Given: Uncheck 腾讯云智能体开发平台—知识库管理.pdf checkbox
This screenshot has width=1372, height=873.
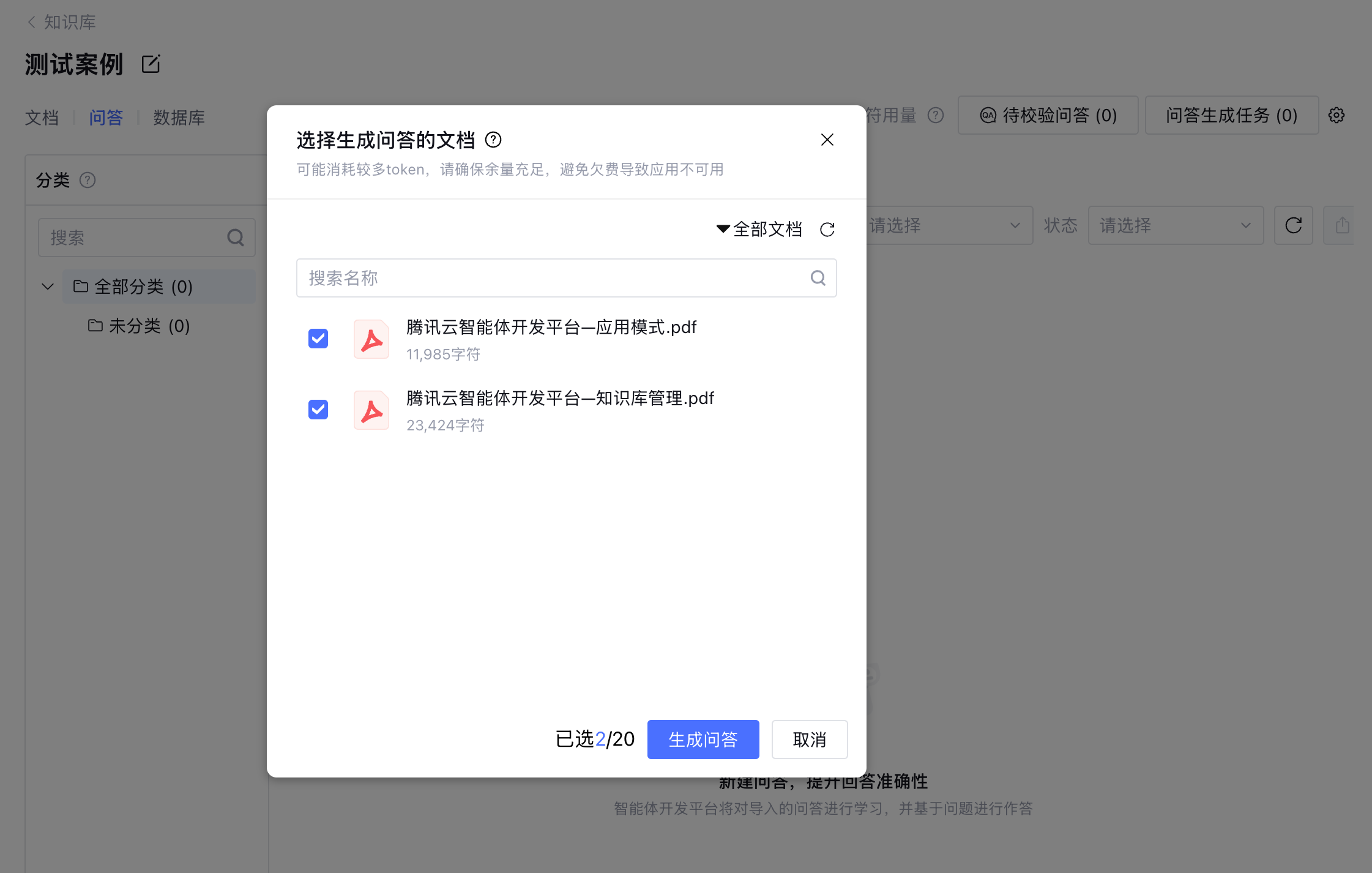Looking at the screenshot, I should [x=318, y=410].
